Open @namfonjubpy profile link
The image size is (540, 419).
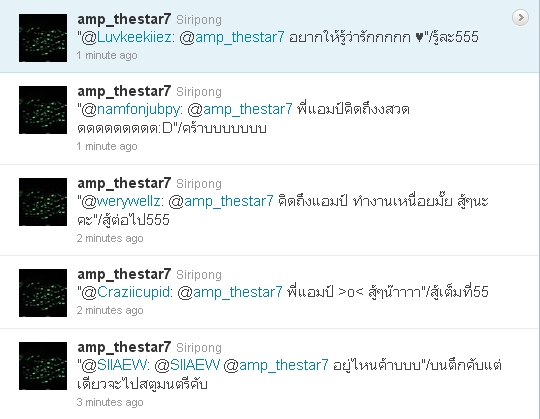[x=131, y=109]
